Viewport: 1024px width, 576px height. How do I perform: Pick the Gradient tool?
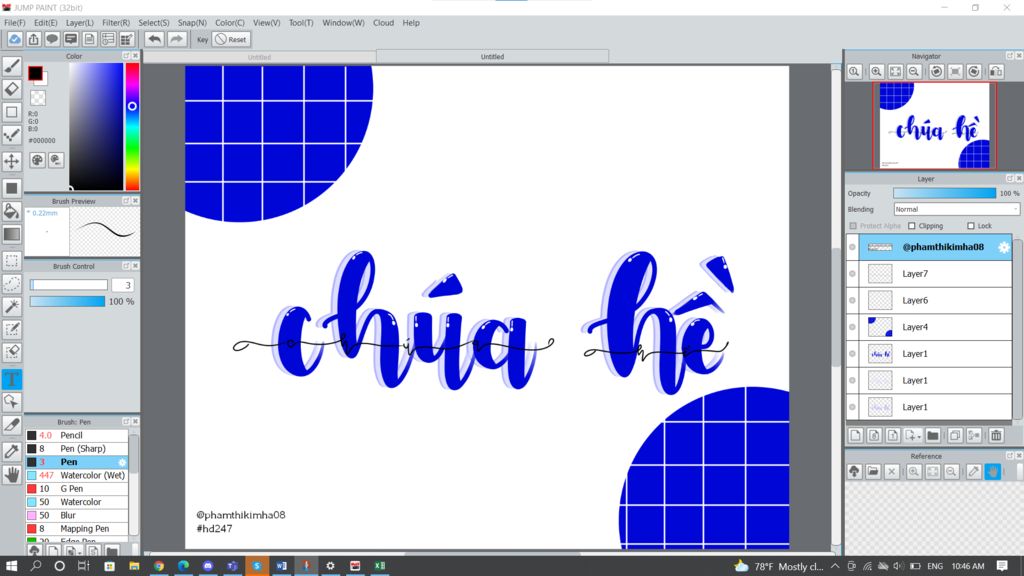[12, 234]
